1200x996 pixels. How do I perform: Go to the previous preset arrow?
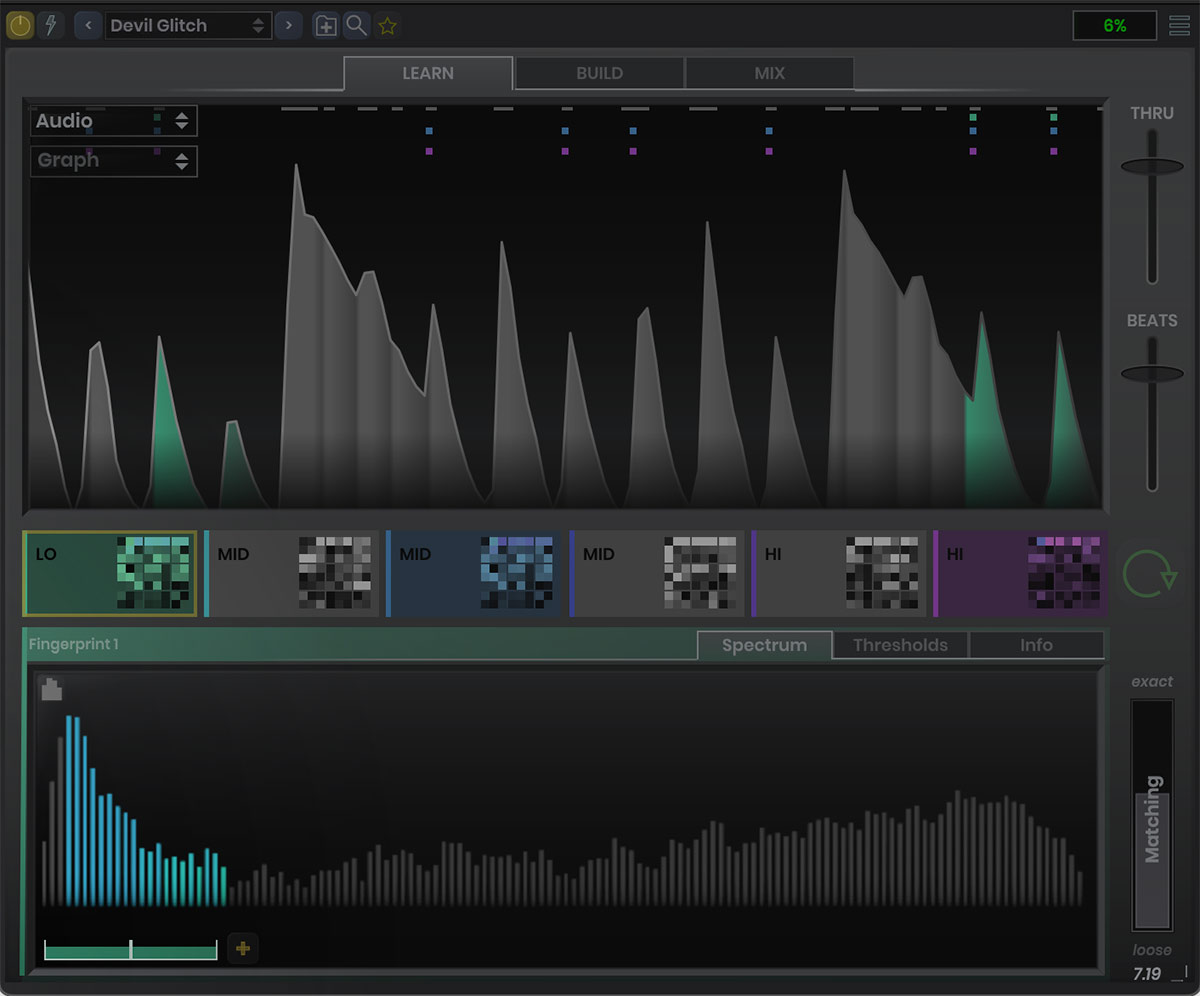88,26
